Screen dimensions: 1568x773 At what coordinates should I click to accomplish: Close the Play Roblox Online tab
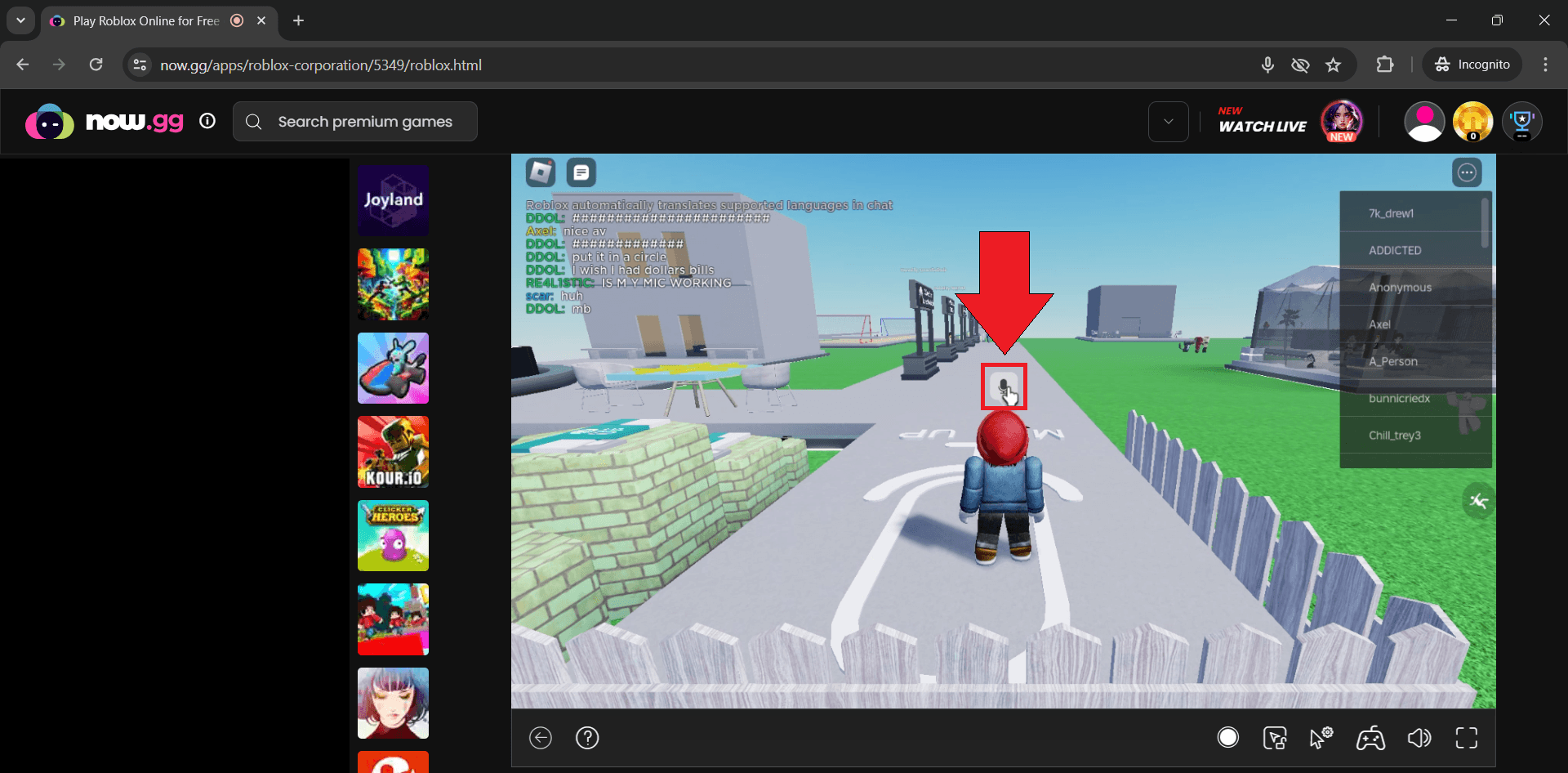click(x=261, y=20)
